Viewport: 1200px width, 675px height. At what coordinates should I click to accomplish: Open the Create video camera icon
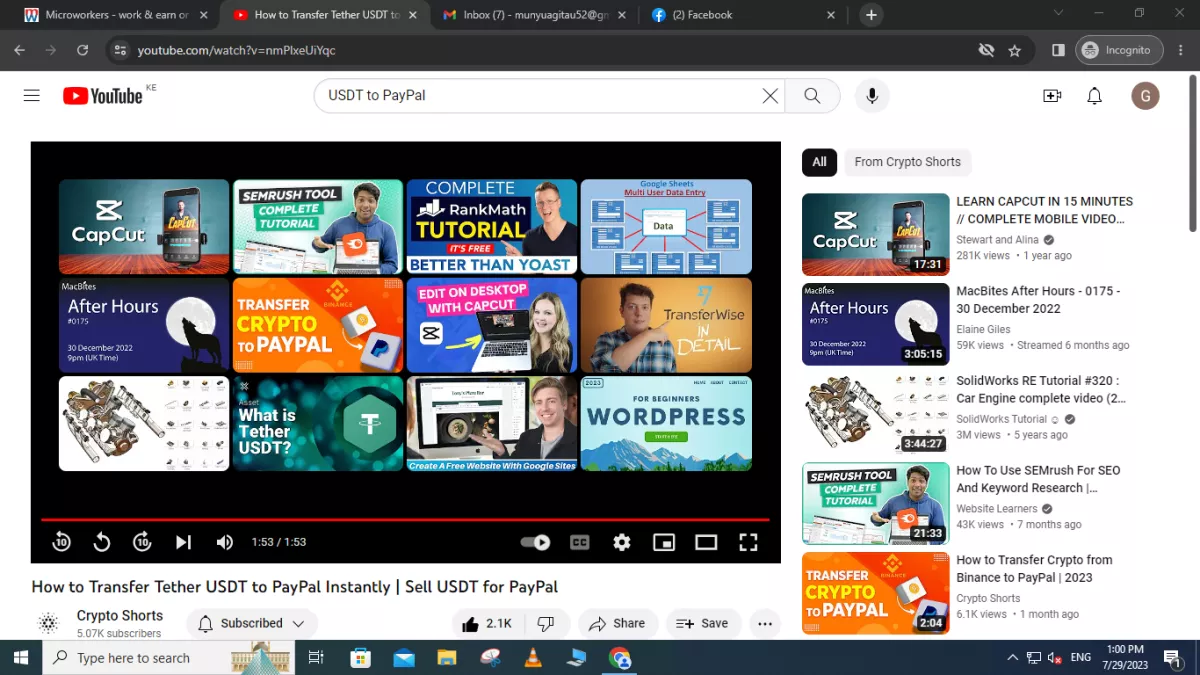(x=1052, y=96)
